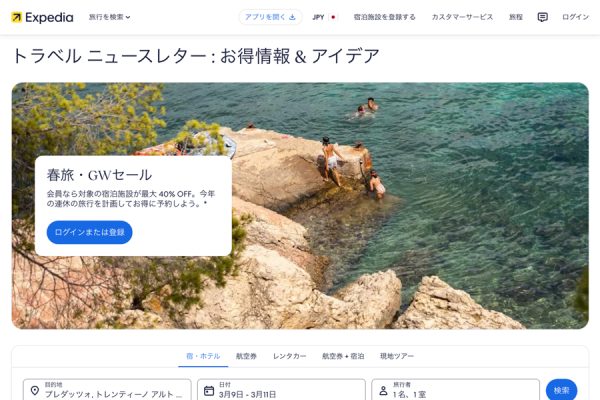Click the 目的地 destination input field

pyautogui.click(x=107, y=390)
